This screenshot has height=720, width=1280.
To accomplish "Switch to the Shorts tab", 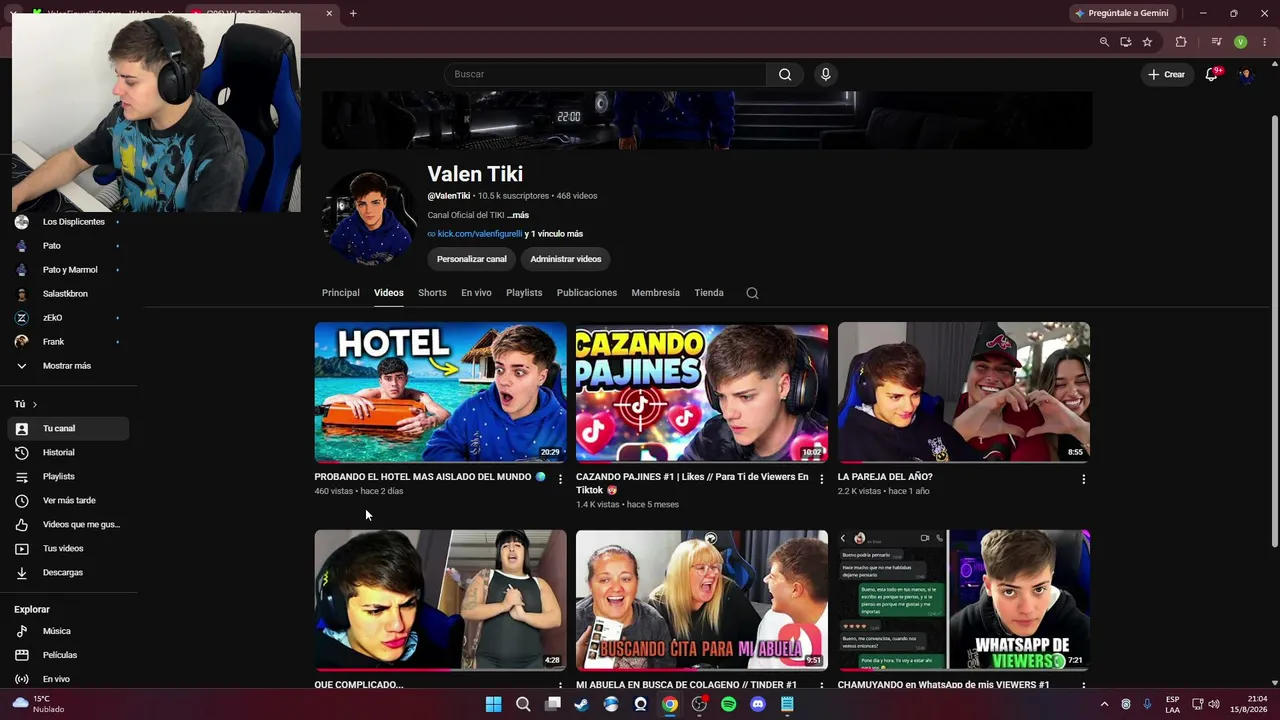I will pyautogui.click(x=432, y=293).
